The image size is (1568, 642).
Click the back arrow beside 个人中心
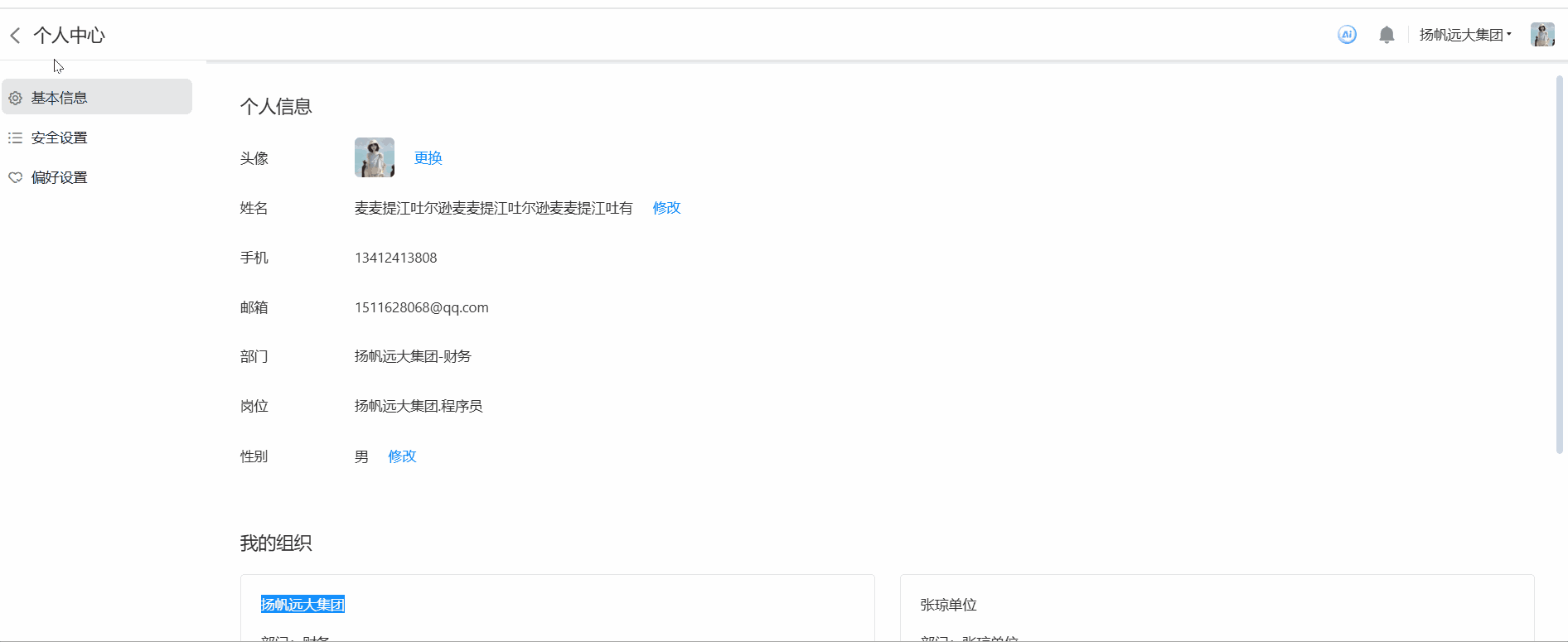click(x=15, y=35)
